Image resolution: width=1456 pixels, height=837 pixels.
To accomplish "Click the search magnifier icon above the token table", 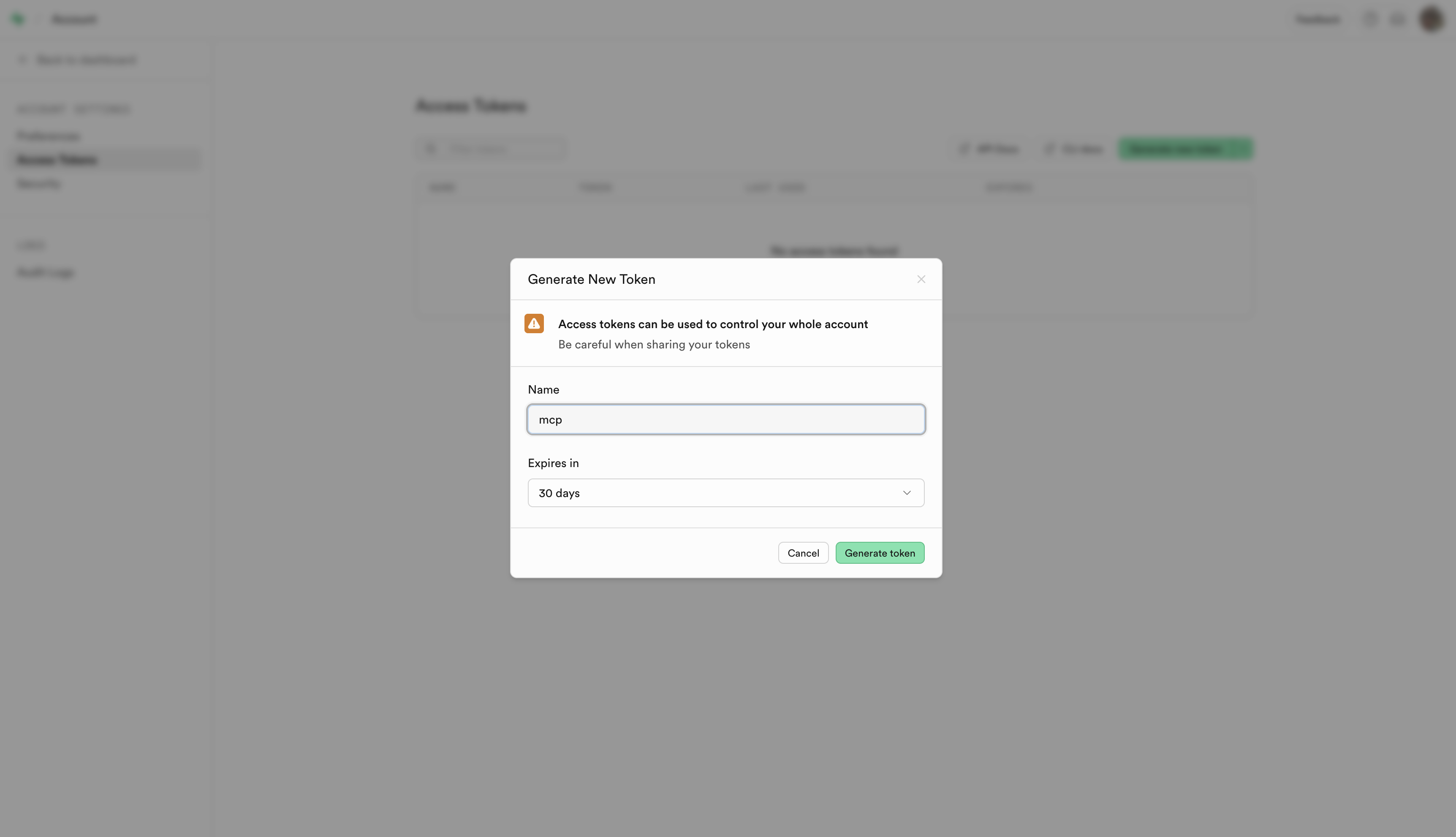I will [431, 148].
